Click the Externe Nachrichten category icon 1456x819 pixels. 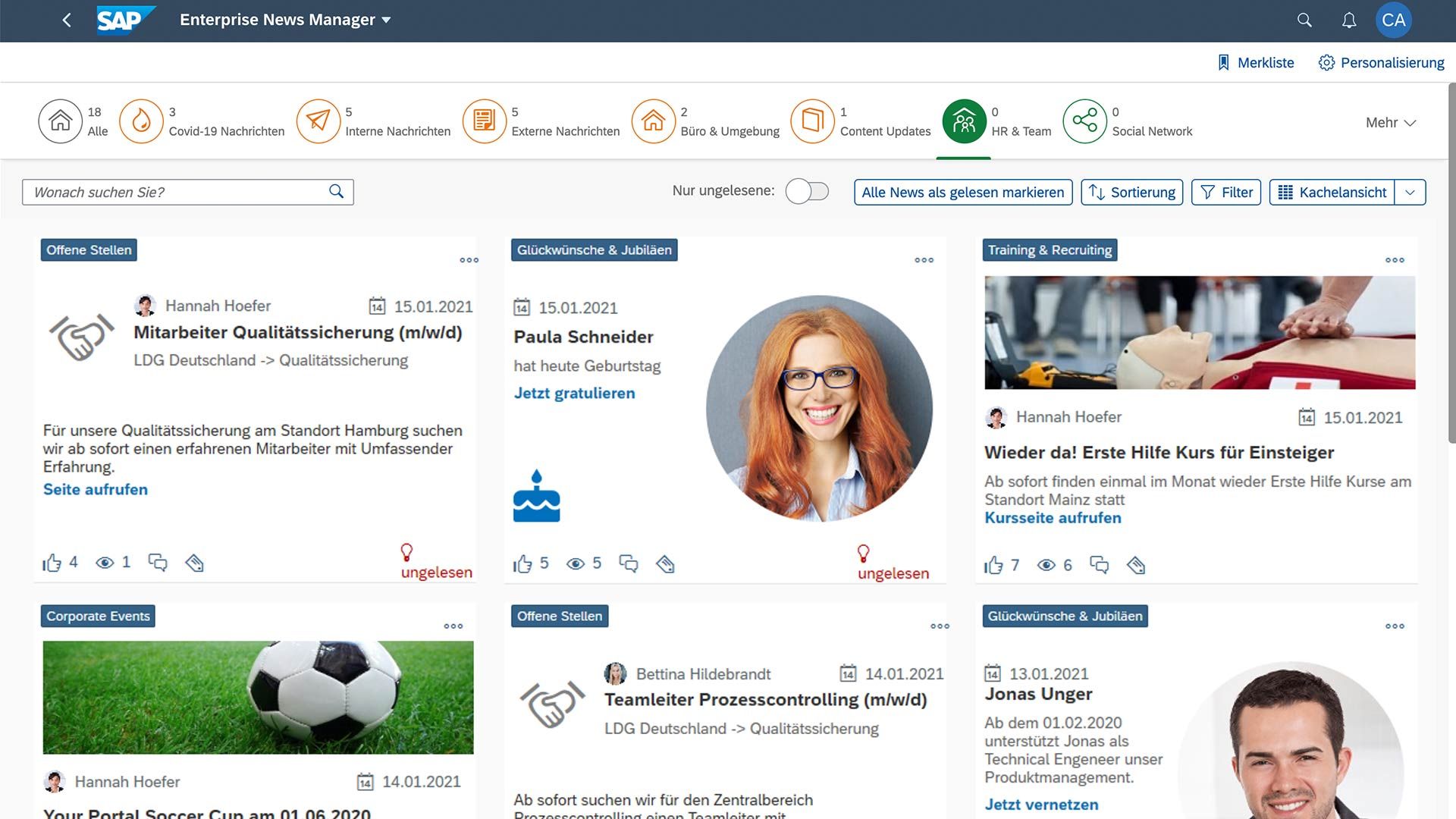click(484, 121)
